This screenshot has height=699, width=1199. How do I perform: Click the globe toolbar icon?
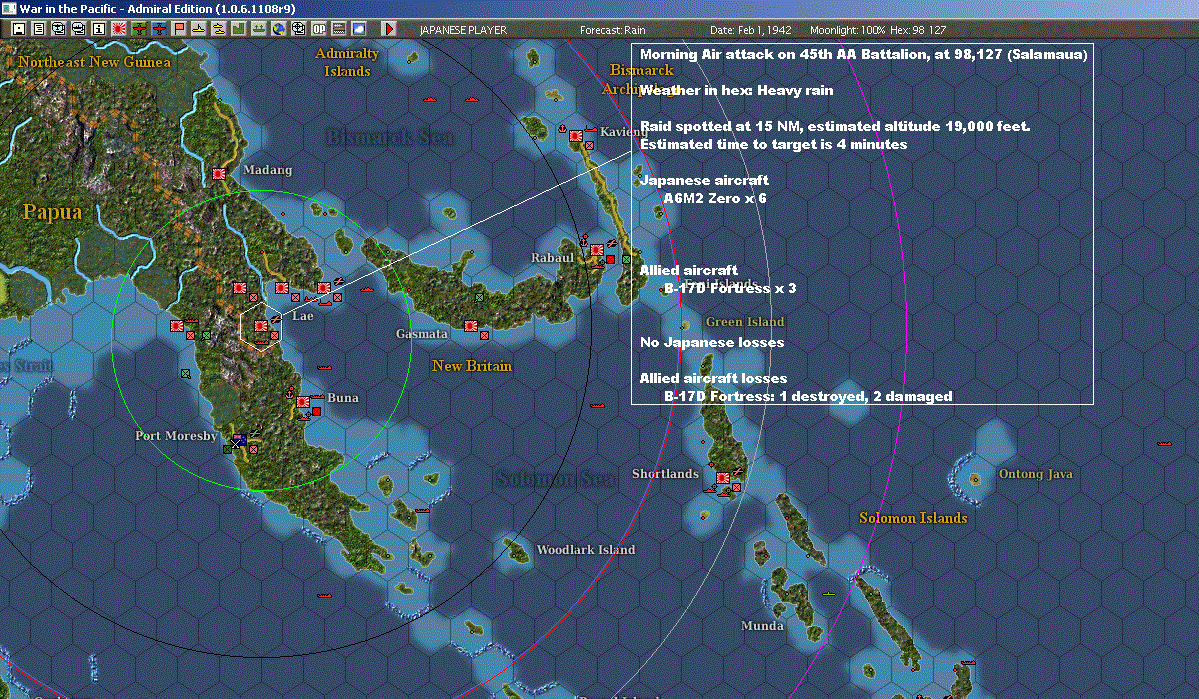pos(279,29)
